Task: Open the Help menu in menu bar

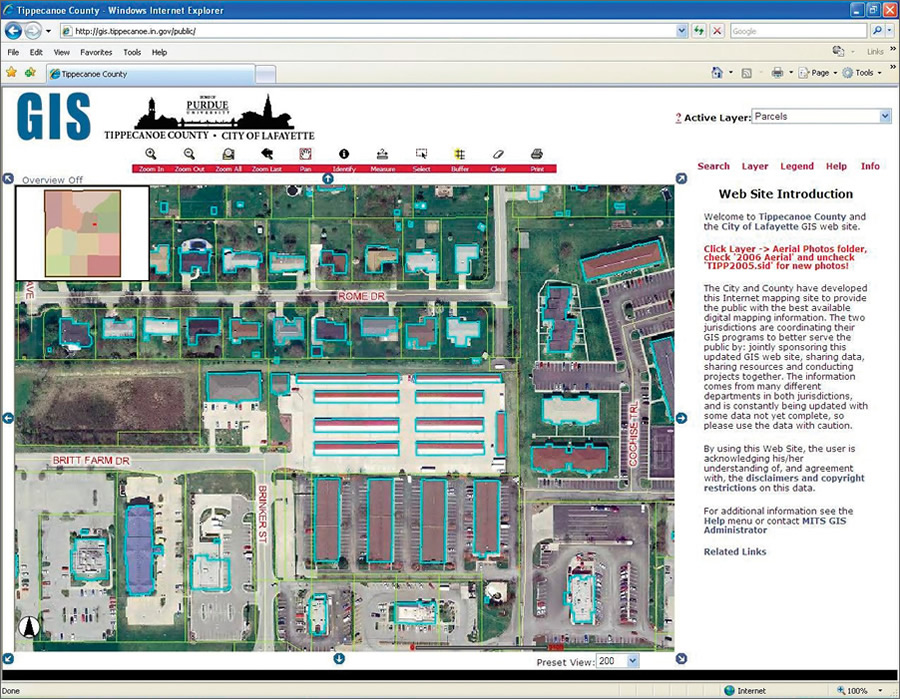Action: pyautogui.click(x=159, y=52)
